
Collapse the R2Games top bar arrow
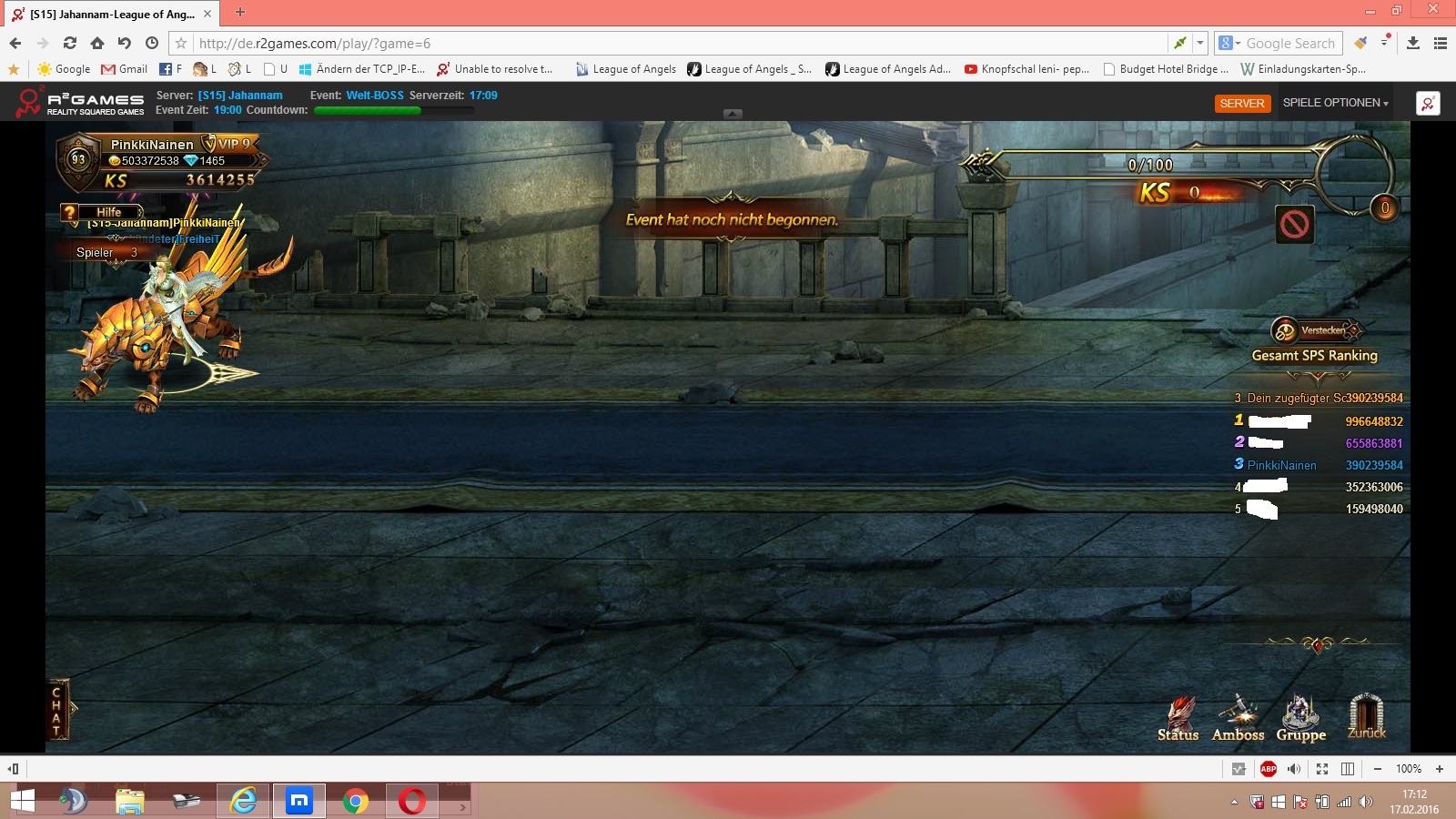(x=733, y=114)
